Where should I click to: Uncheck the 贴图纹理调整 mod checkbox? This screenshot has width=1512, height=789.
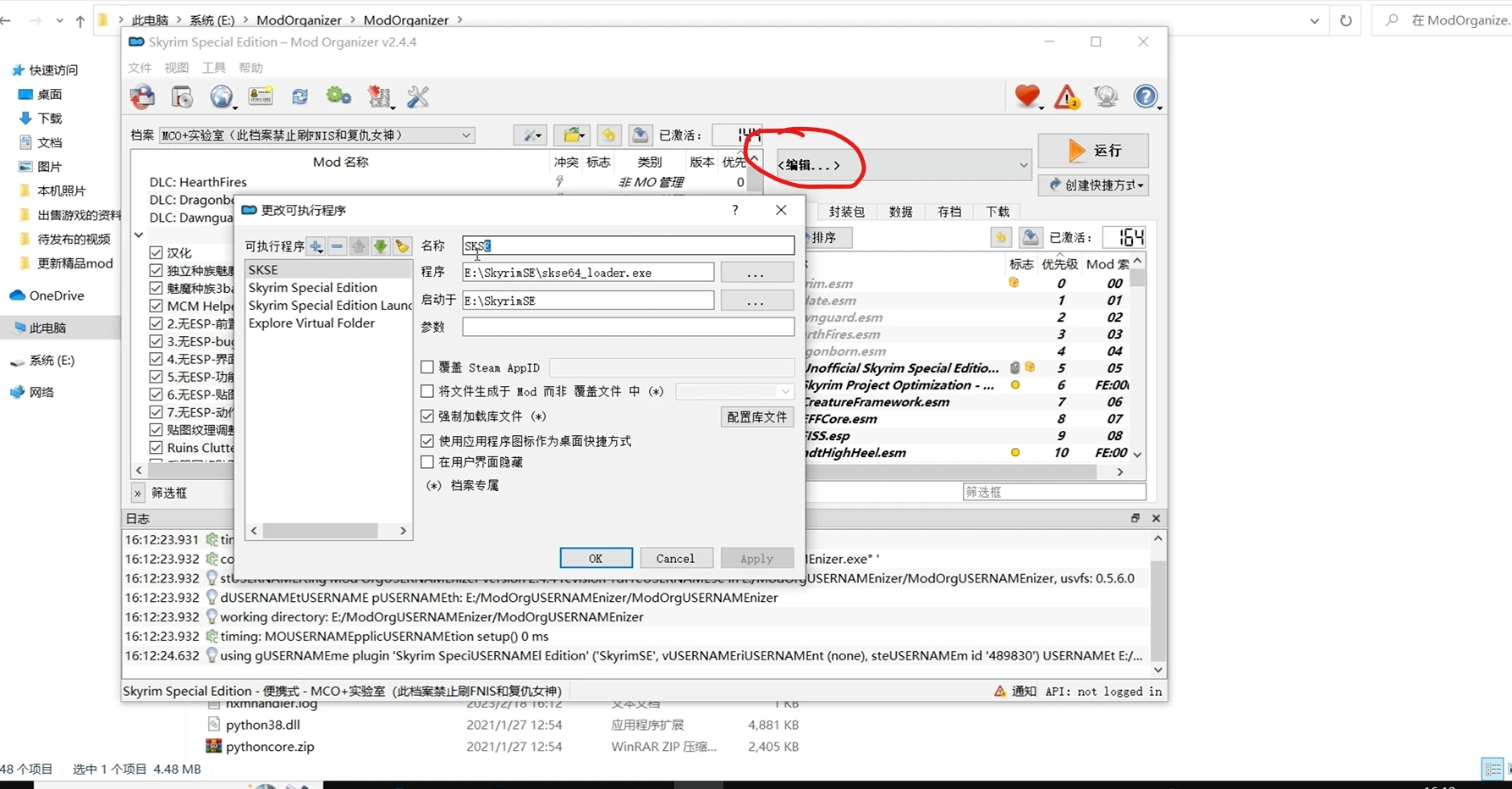pyautogui.click(x=156, y=430)
